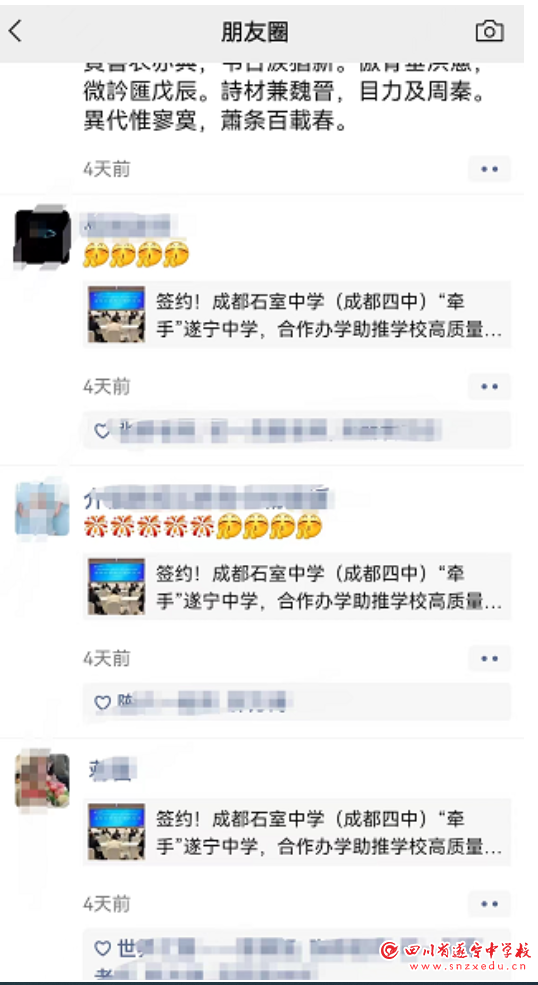Image resolution: width=538 pixels, height=985 pixels.
Task: Tap the heart likes icon under second article
Action: [102, 703]
